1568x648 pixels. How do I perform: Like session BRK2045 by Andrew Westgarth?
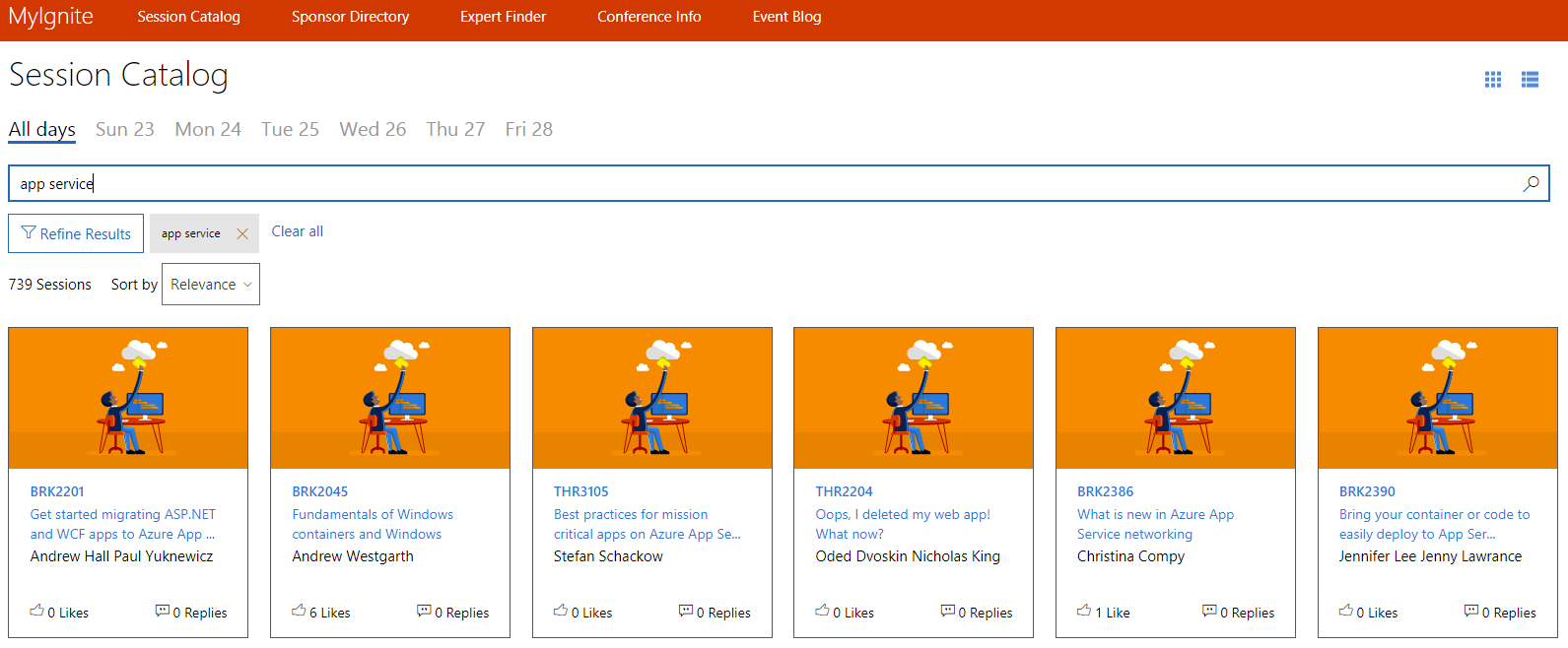click(x=299, y=612)
